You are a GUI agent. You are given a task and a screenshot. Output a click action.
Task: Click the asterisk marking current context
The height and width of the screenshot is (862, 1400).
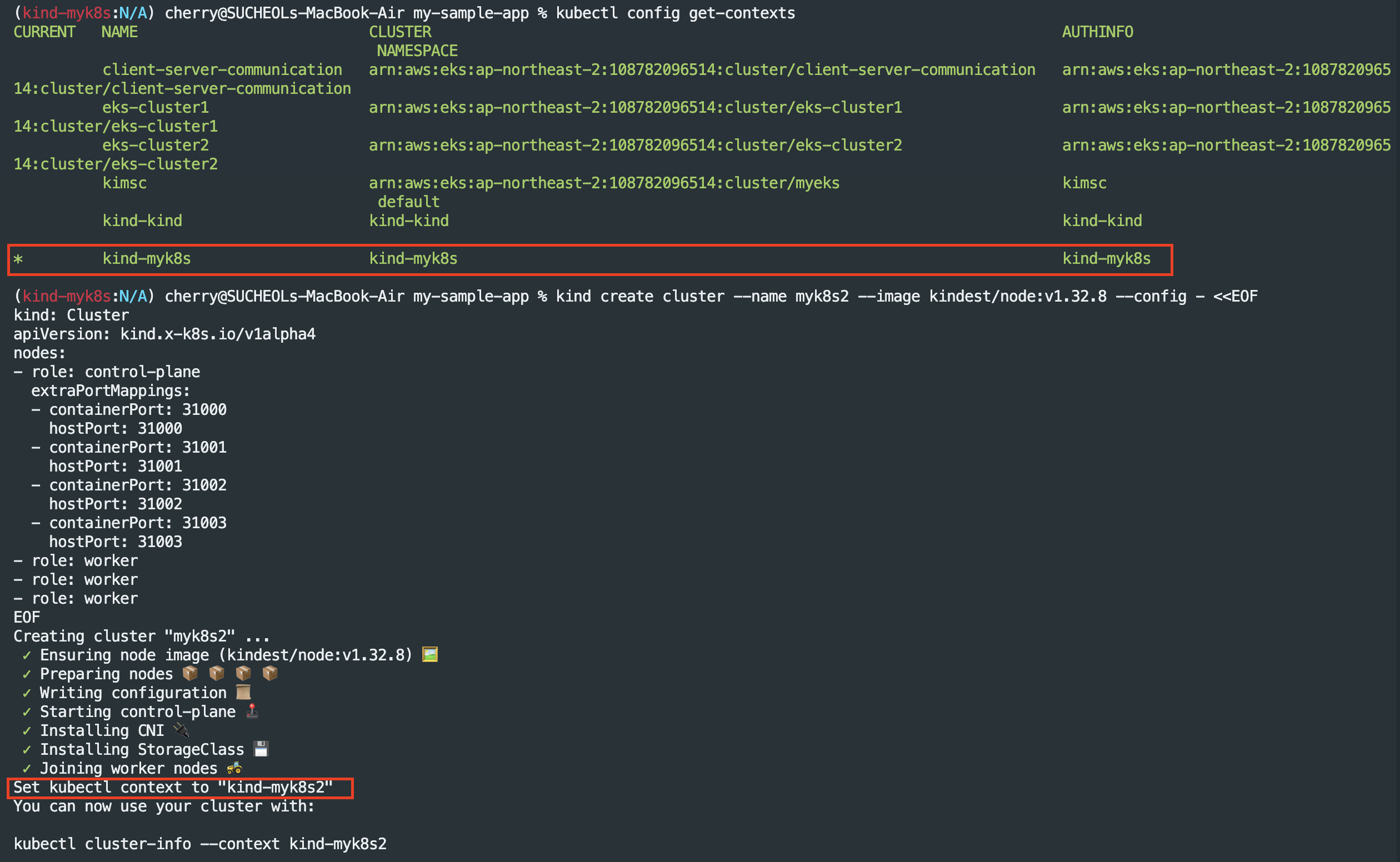click(x=18, y=260)
